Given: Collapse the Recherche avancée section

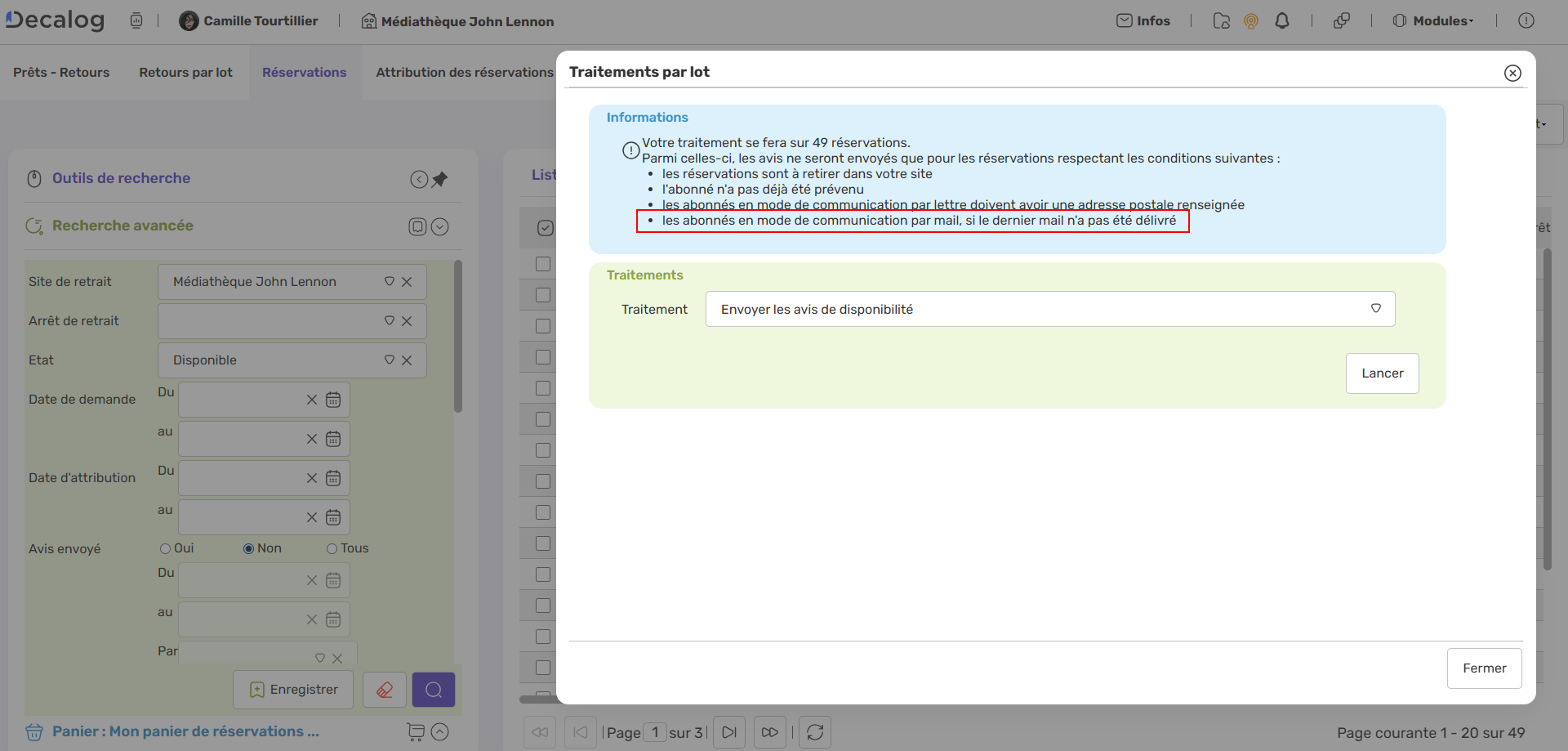Looking at the screenshot, I should pos(439,226).
